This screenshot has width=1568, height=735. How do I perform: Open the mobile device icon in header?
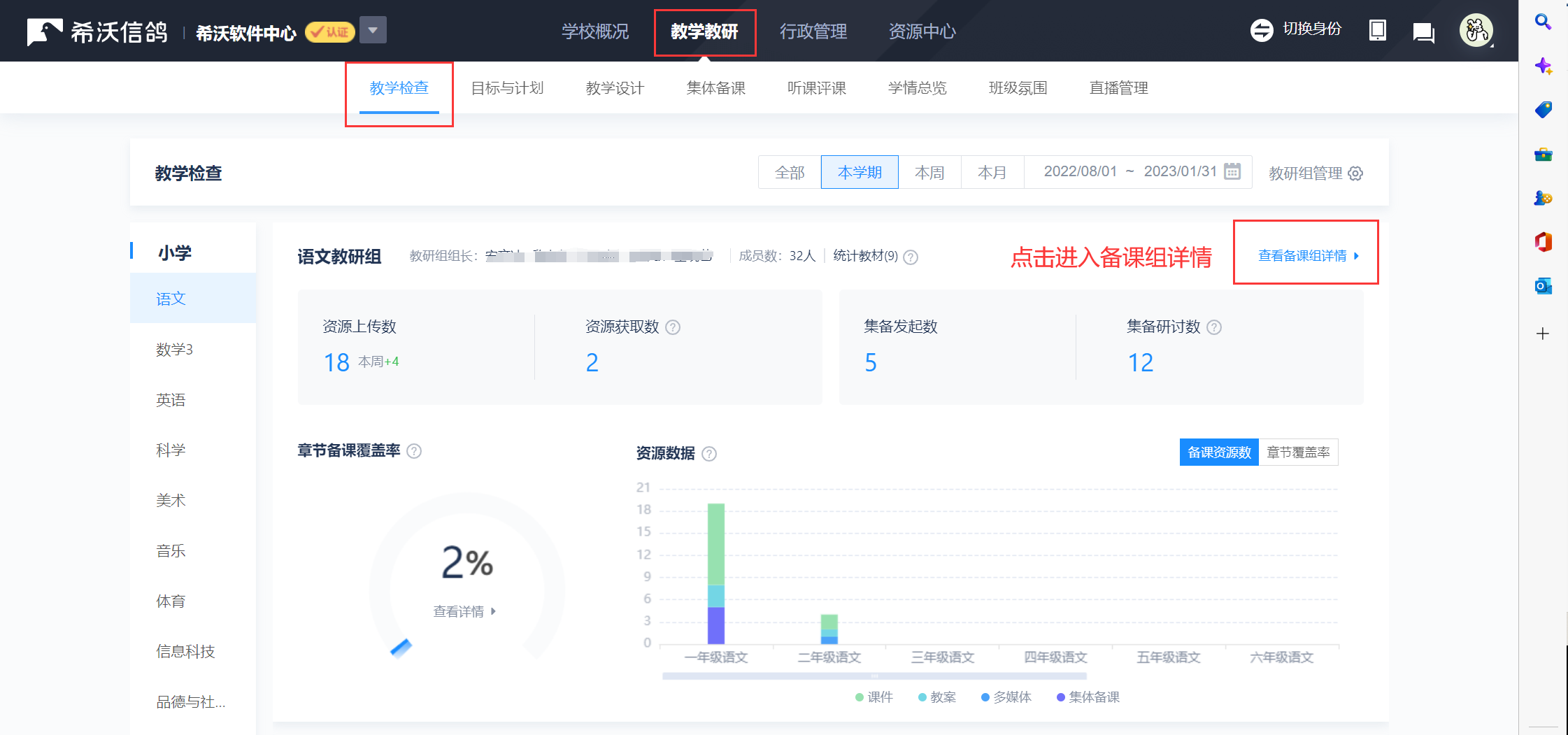[1377, 30]
